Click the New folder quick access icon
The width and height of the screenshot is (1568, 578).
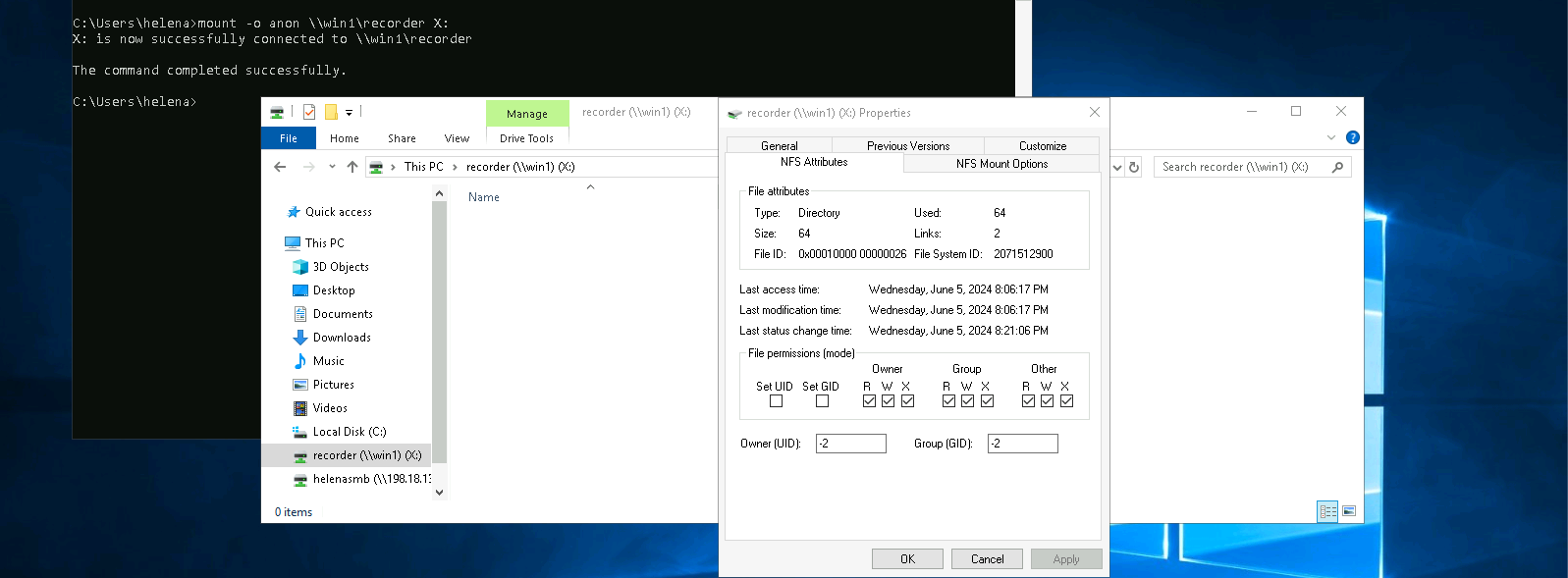point(331,112)
